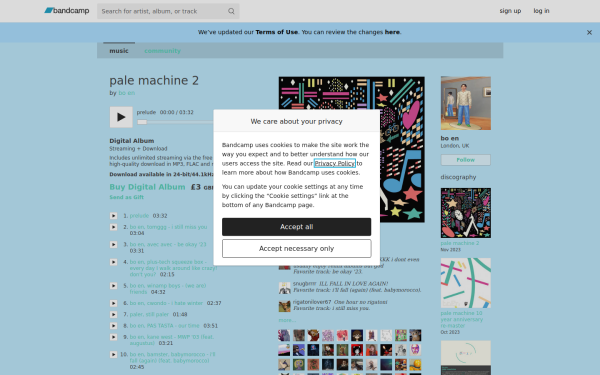Follow the artist bo en
This screenshot has width=600, height=375.
coord(466,160)
